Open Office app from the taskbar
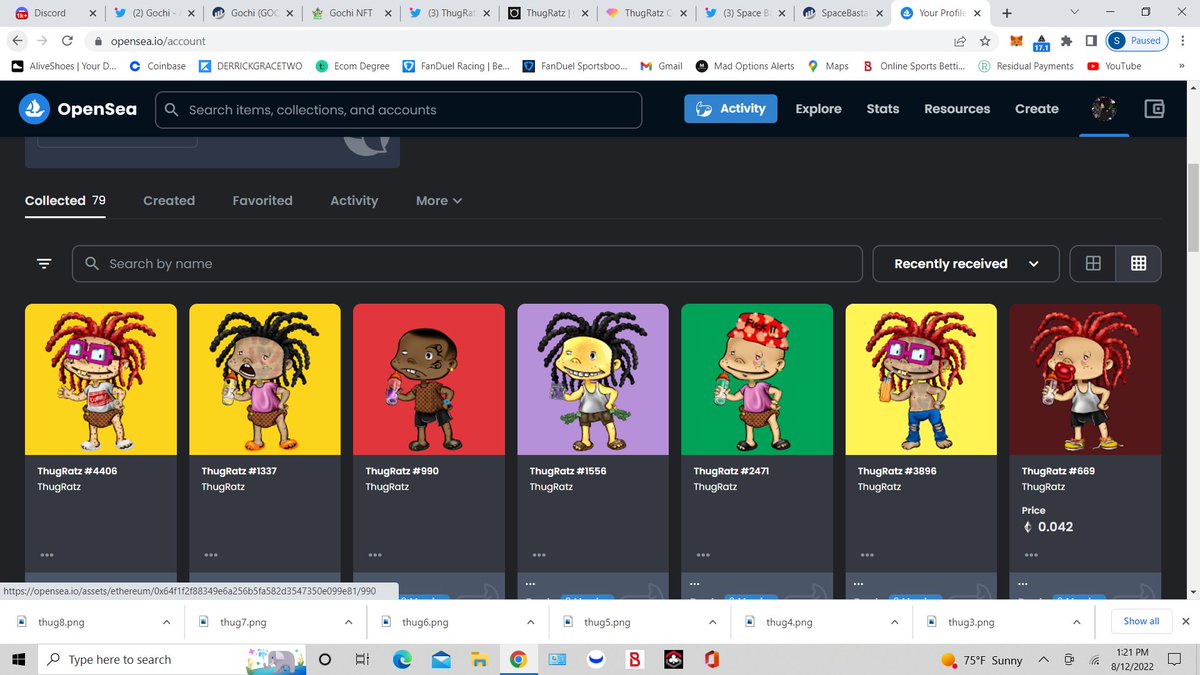Screen dimensions: 1200x675 pos(711,659)
